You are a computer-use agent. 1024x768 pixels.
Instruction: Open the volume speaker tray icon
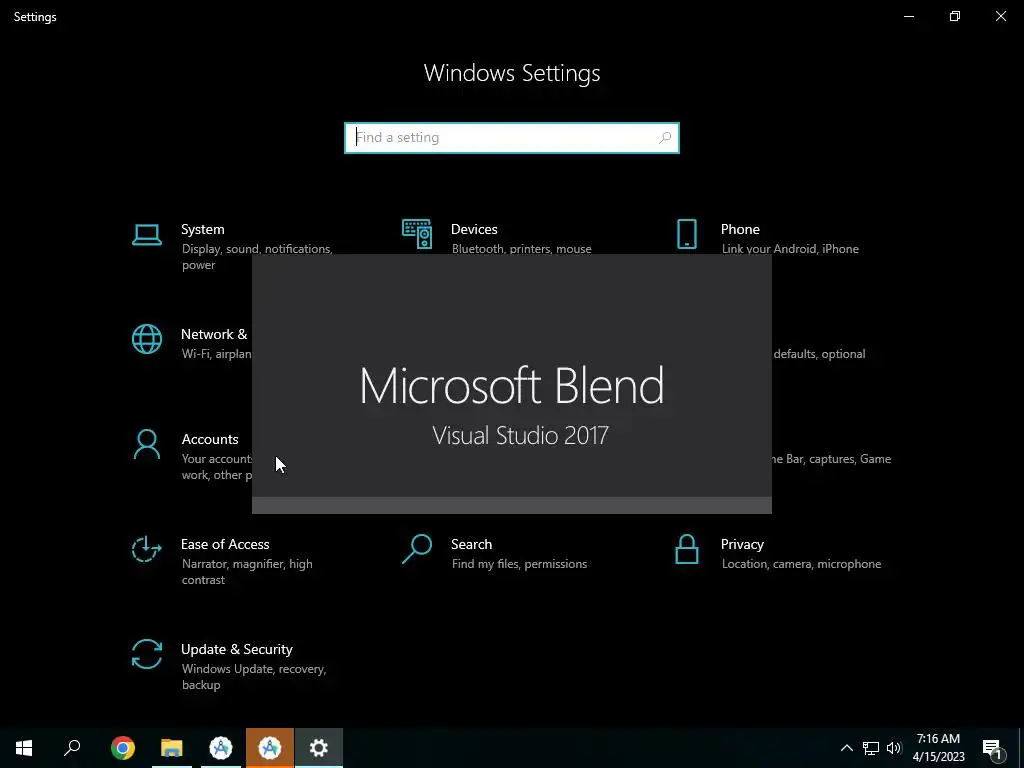[894, 748]
